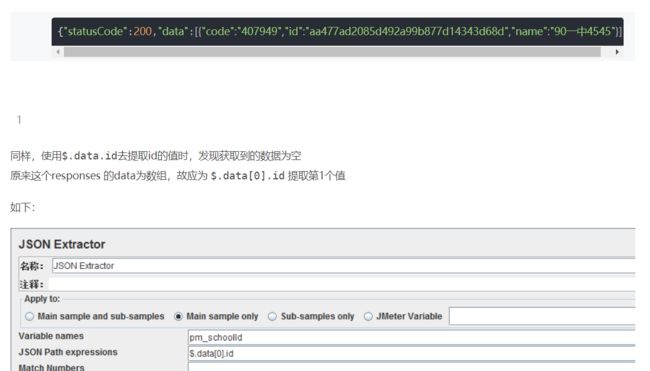Click the 'Apply to:' group label
This screenshot has height=371, width=650.
(x=42, y=299)
